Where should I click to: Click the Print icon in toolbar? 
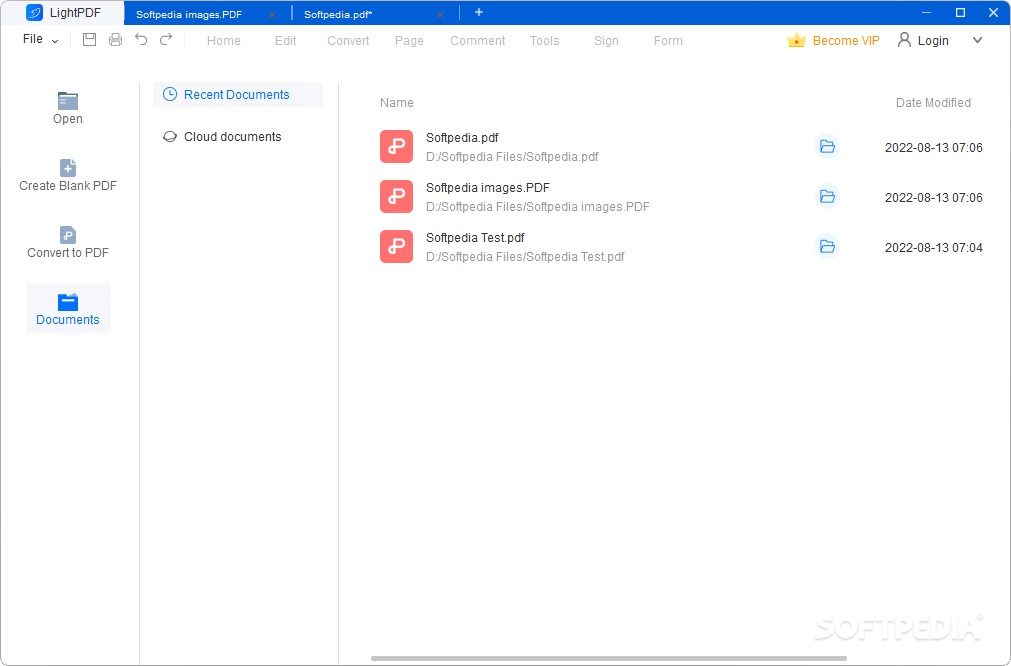[x=115, y=40]
